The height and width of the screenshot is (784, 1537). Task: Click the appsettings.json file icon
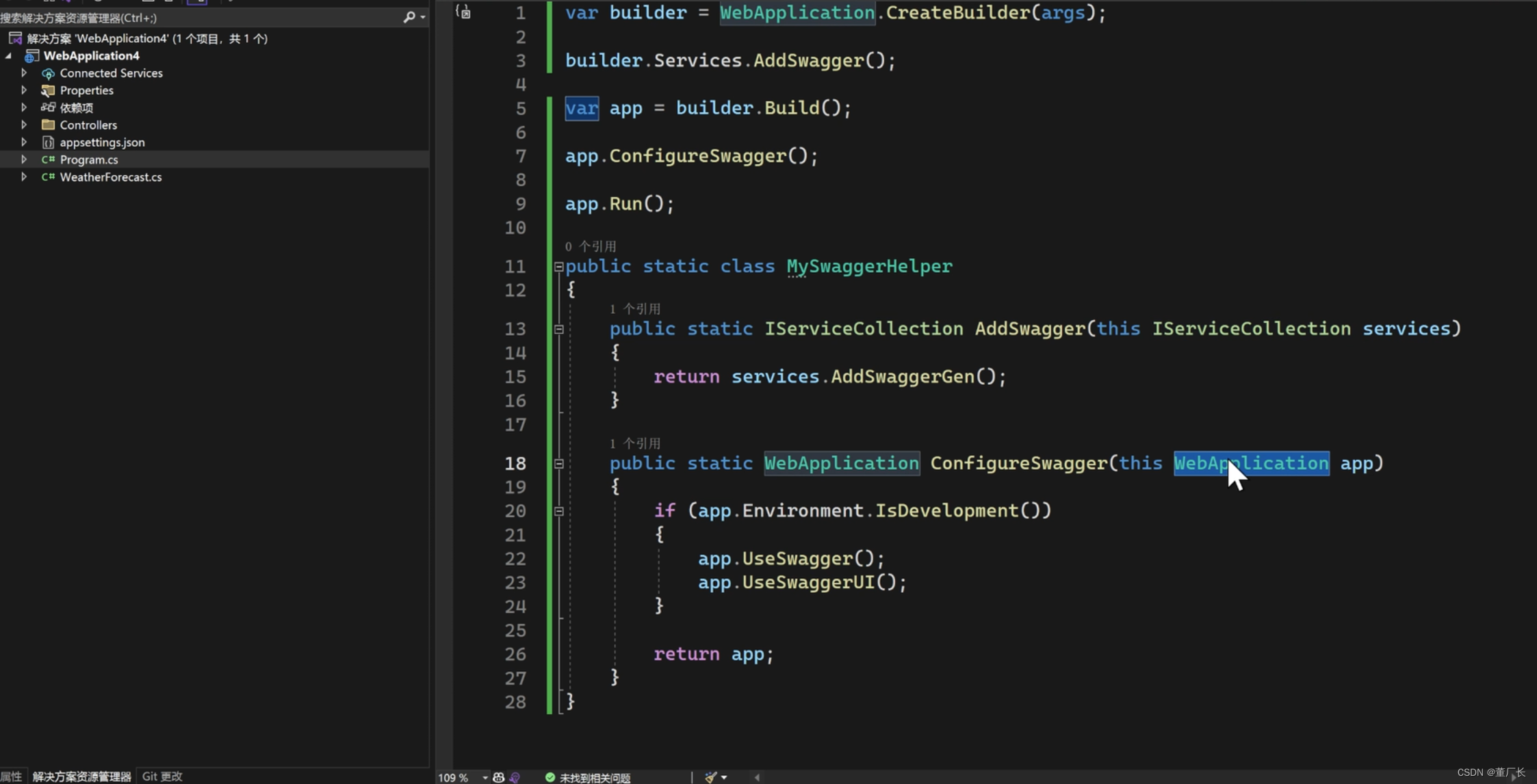pyautogui.click(x=48, y=142)
